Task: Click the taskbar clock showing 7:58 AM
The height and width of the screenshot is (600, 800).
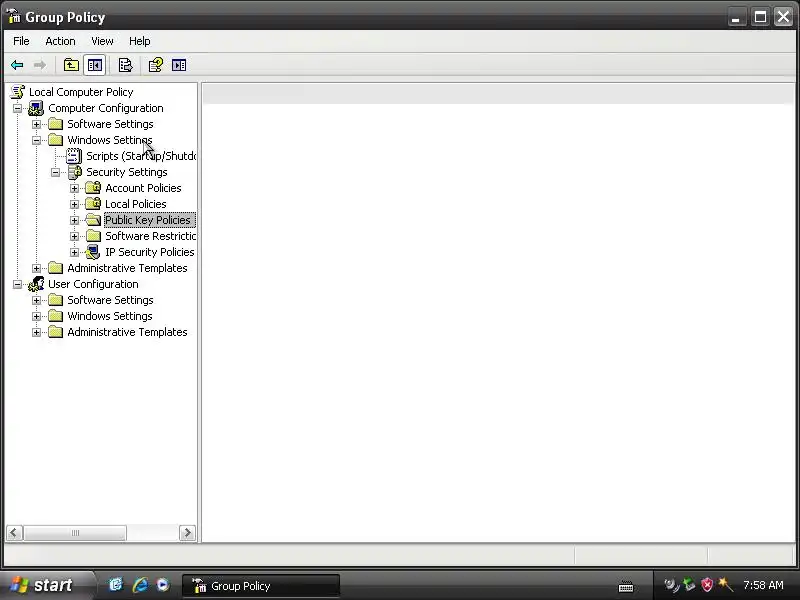Action: click(x=763, y=585)
